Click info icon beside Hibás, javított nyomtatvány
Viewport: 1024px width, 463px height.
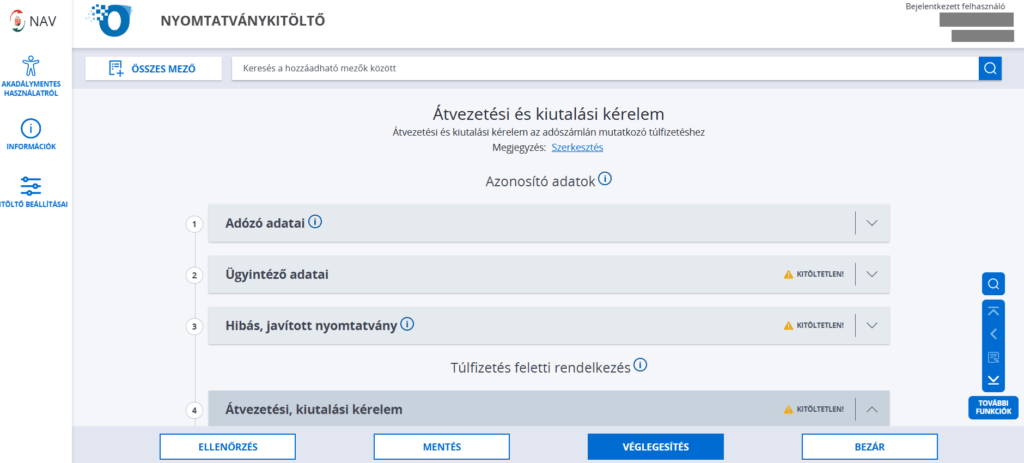tap(407, 324)
